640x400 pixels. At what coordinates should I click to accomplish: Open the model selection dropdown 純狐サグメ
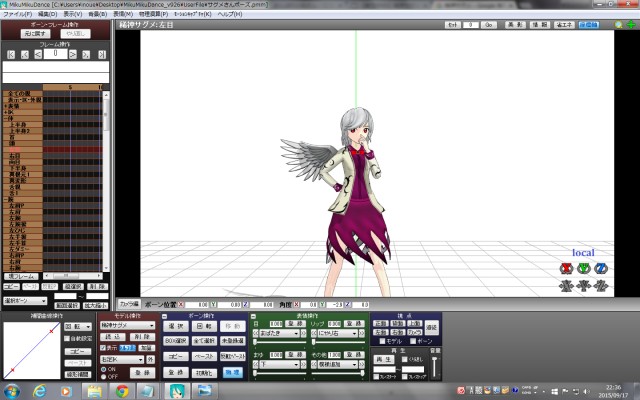127,325
